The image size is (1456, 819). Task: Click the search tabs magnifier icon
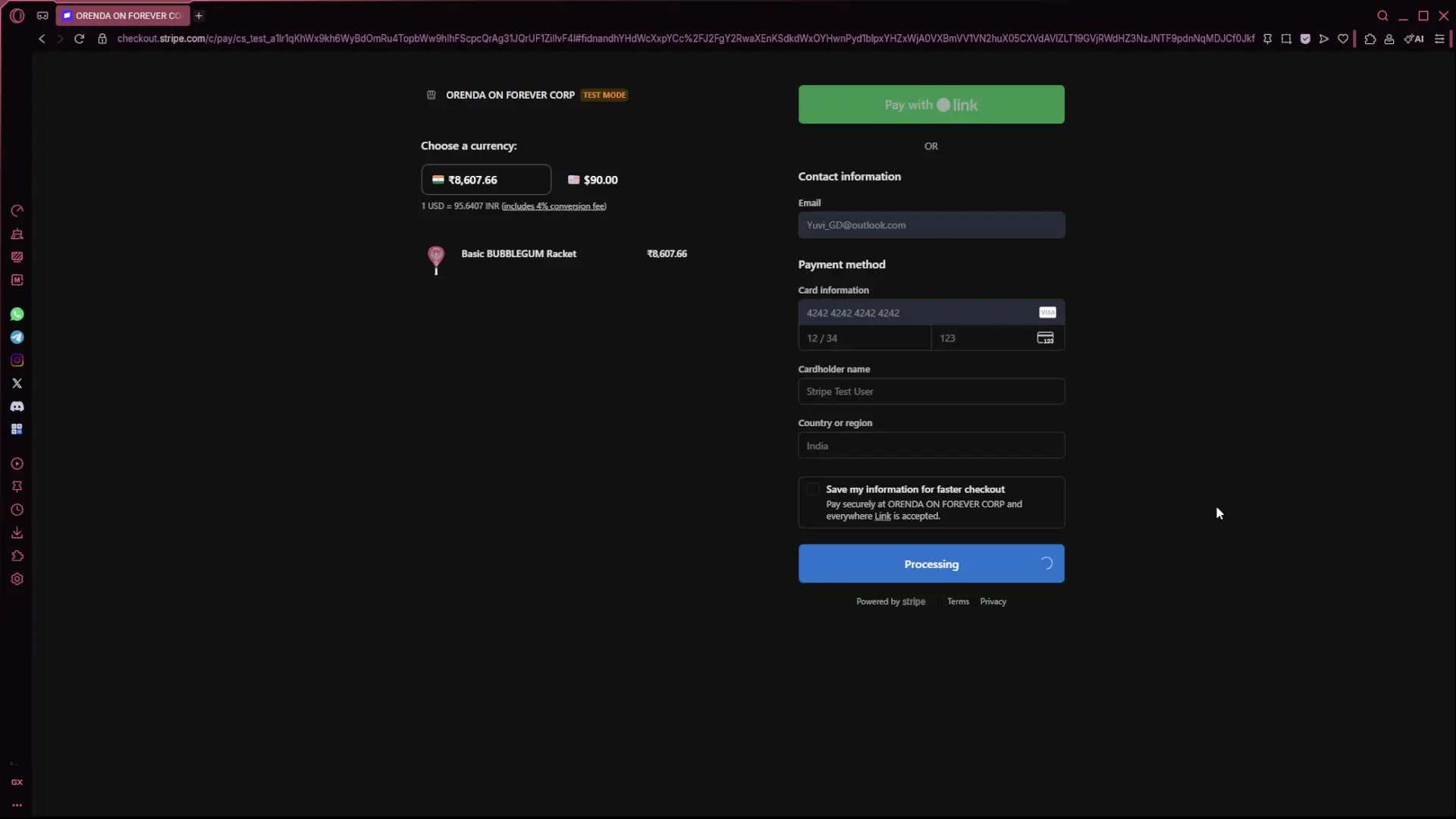click(x=1382, y=15)
